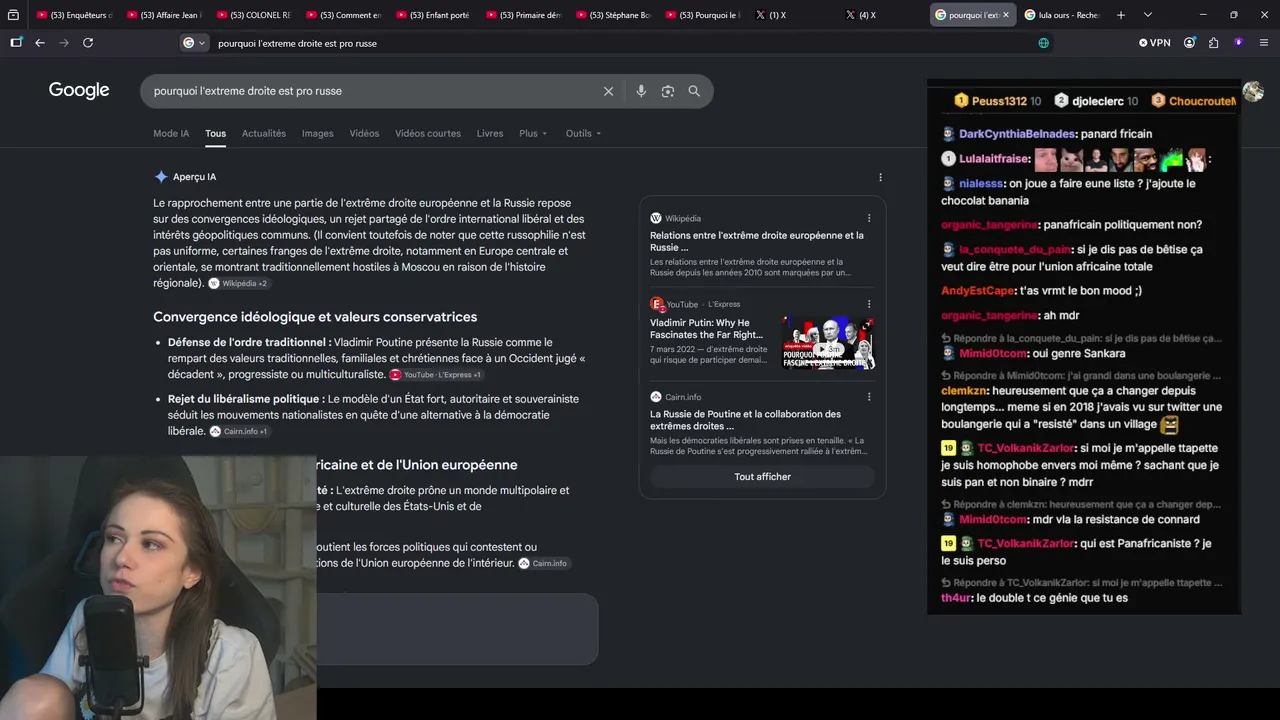This screenshot has width=1280, height=720.
Task: Switch to the Enquêteurs YouTube tab
Action: click(x=75, y=15)
